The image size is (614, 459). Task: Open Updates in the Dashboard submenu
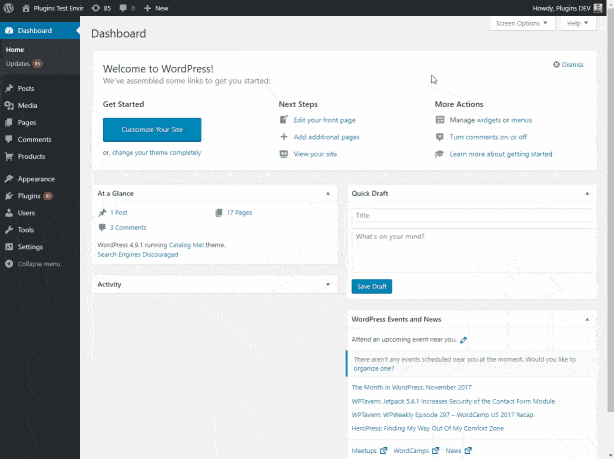[x=23, y=63]
